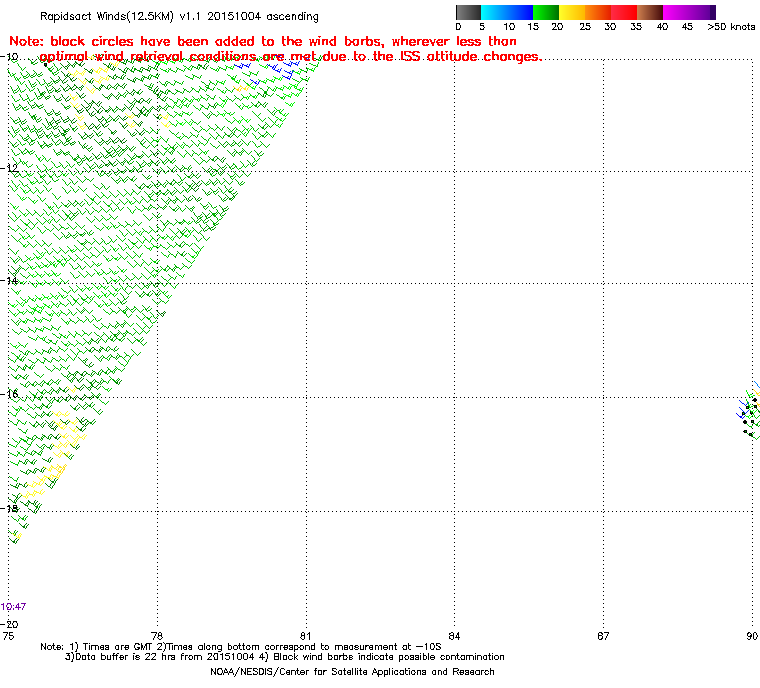760x688 pixels.
Task: Click the black-circled wind barbs at the right edge
Action: coord(749,412)
